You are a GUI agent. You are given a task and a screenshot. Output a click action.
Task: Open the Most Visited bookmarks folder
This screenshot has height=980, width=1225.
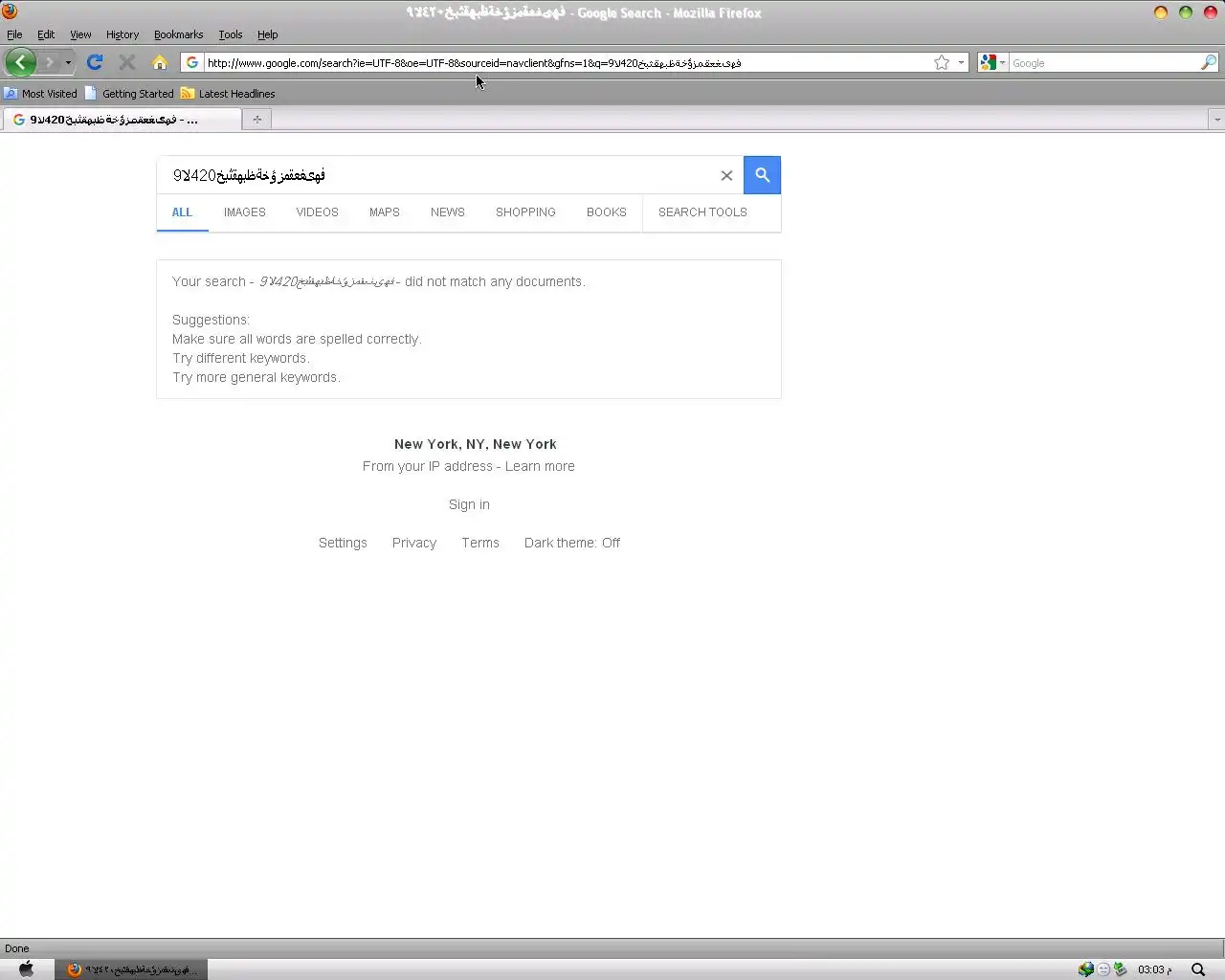tap(40, 94)
